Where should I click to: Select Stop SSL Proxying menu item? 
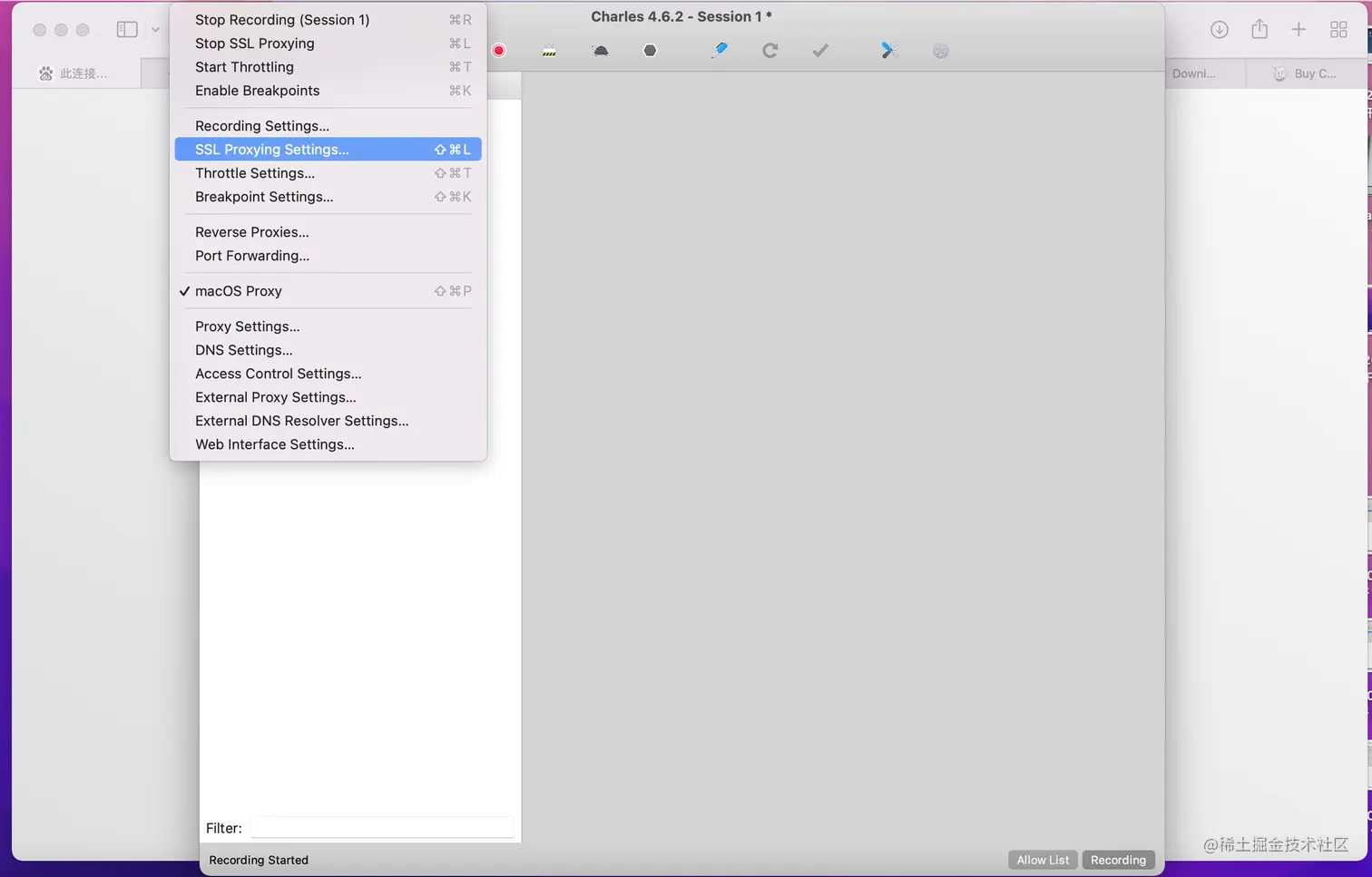328,43
